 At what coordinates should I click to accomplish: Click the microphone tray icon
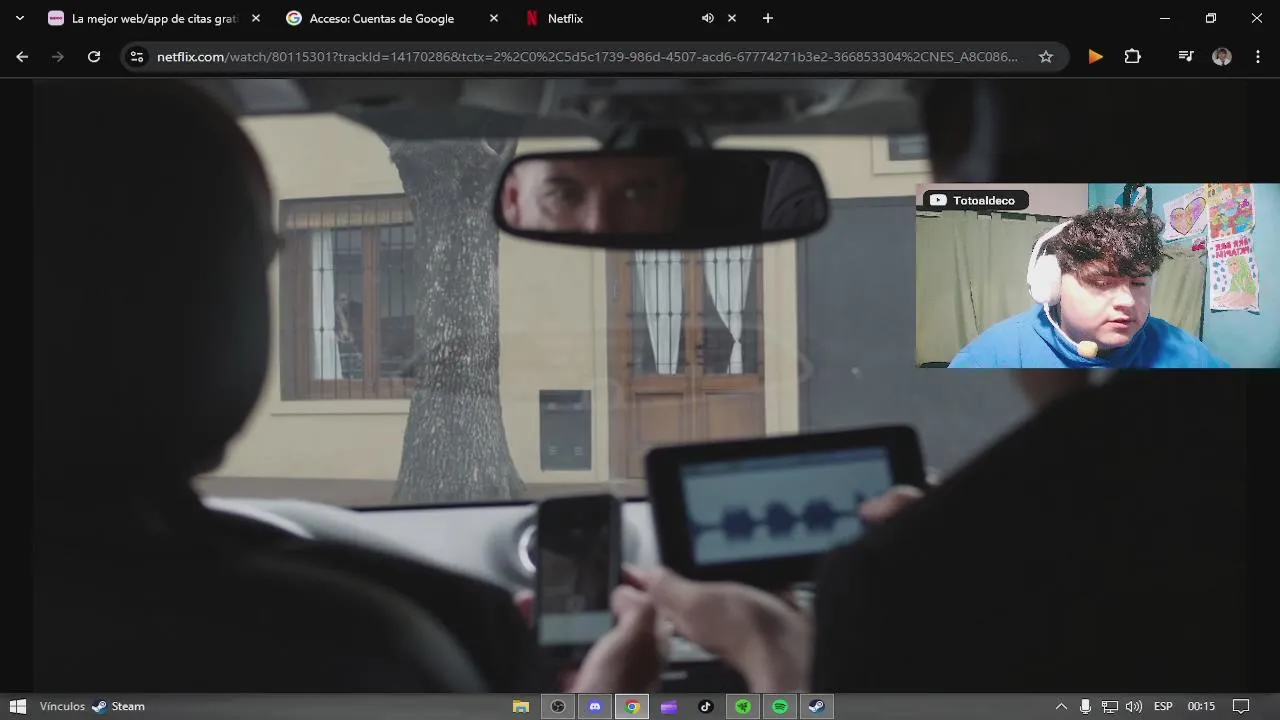pos(1085,706)
